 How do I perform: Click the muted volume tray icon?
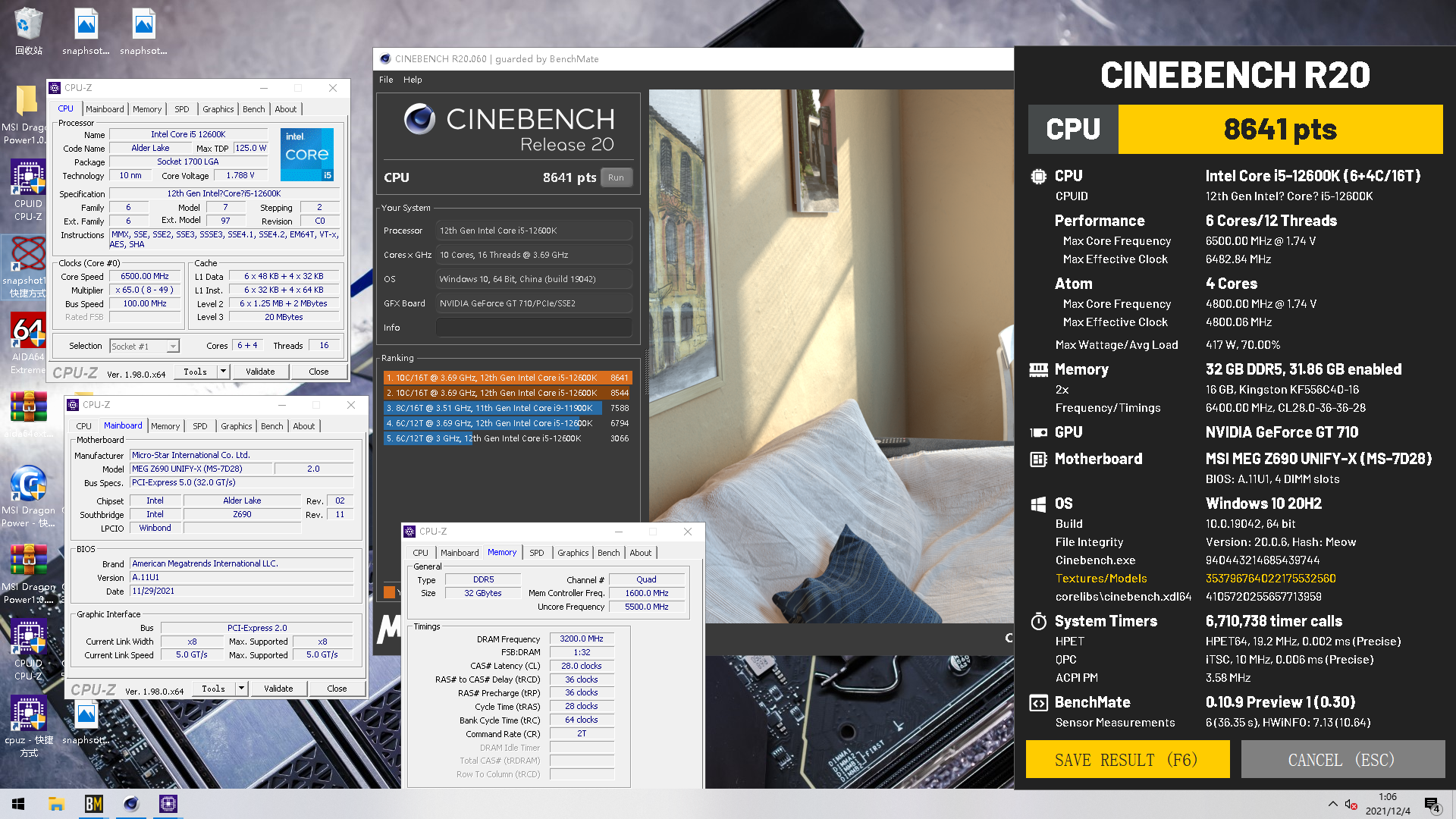click(x=1351, y=804)
